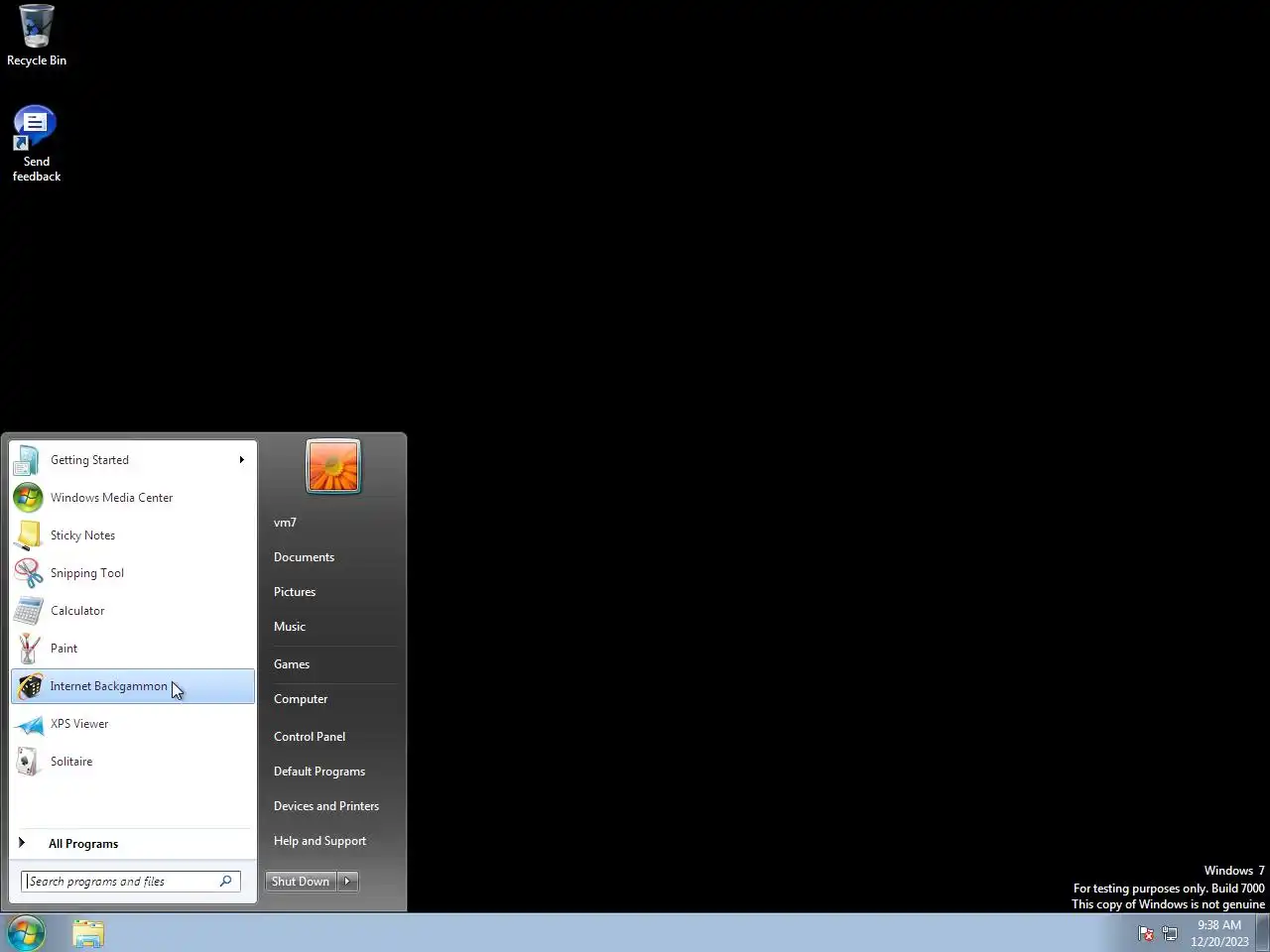Screen dimensions: 1270x952
Task: Click the taskbar clock showing 9:38 AM
Action: [1219, 933]
